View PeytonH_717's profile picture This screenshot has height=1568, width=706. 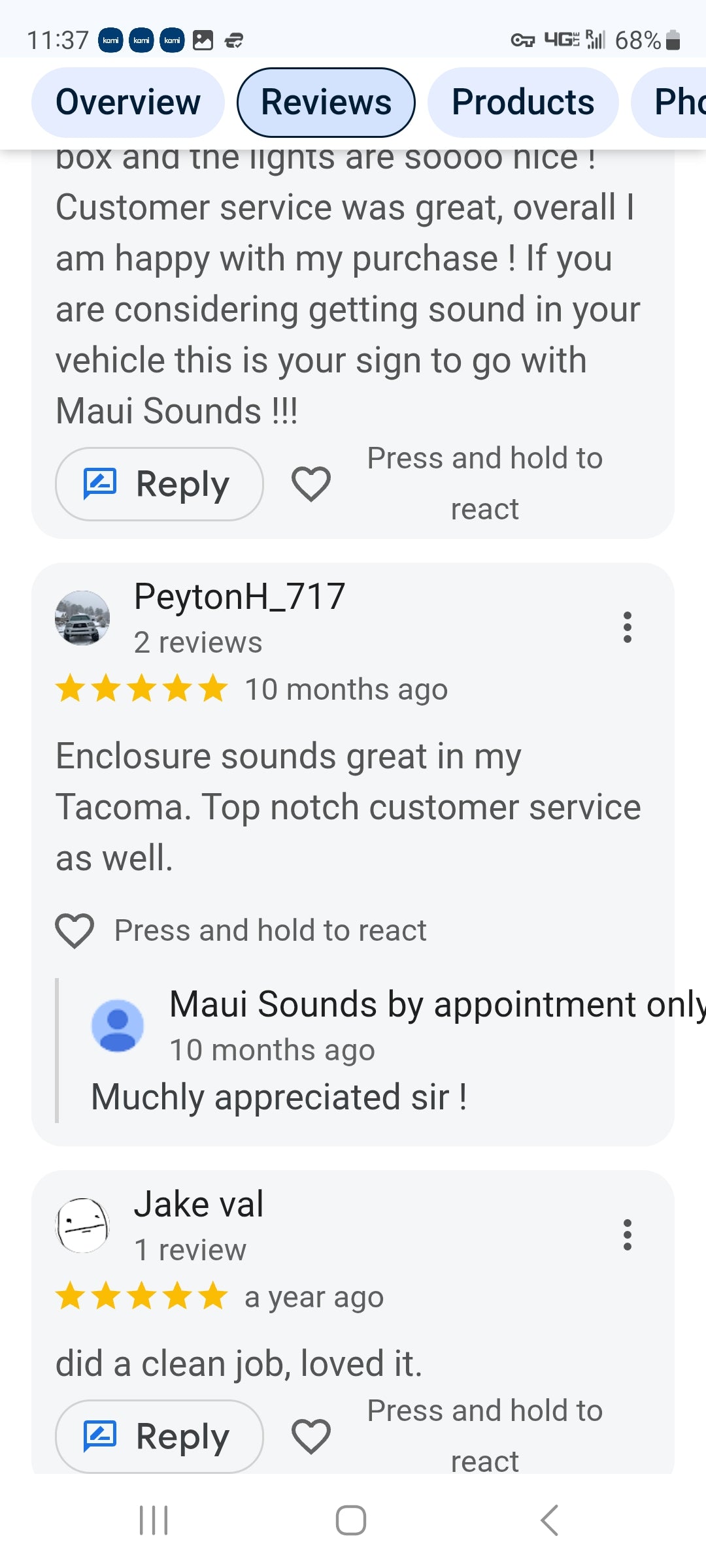(x=82, y=618)
